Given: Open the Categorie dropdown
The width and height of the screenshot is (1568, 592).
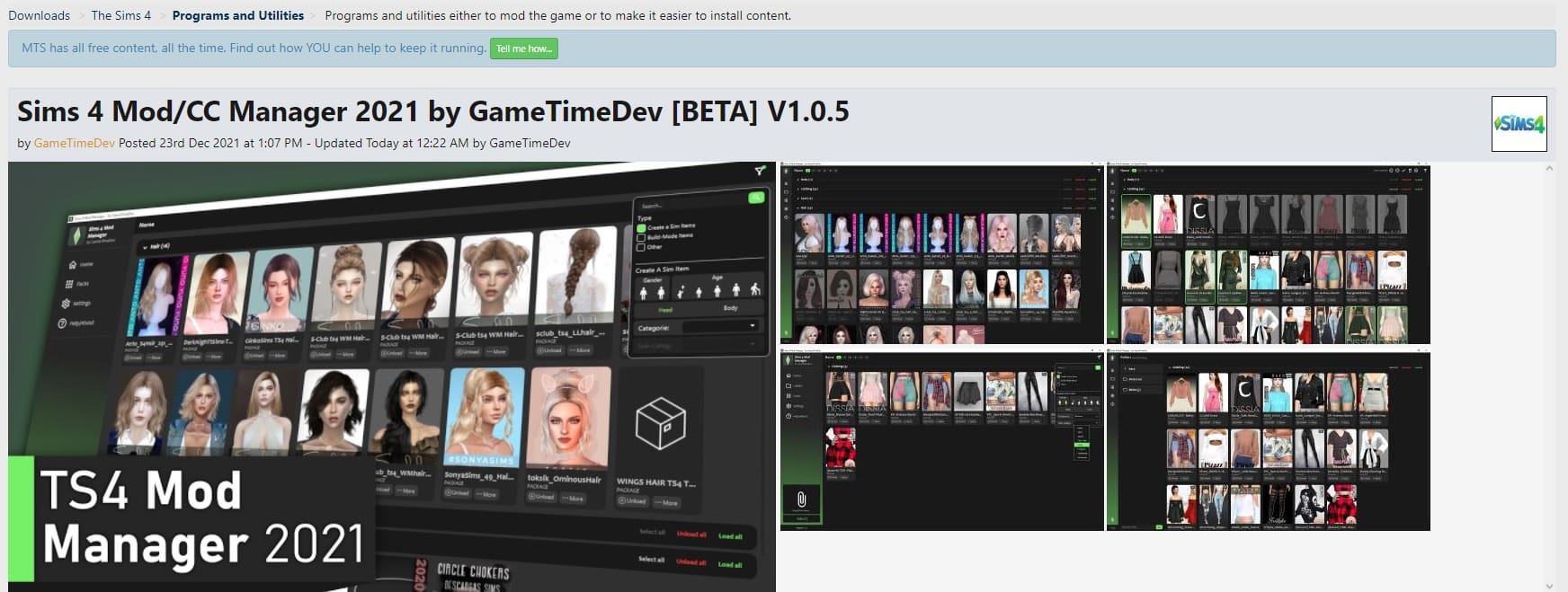Looking at the screenshot, I should pyautogui.click(x=720, y=326).
